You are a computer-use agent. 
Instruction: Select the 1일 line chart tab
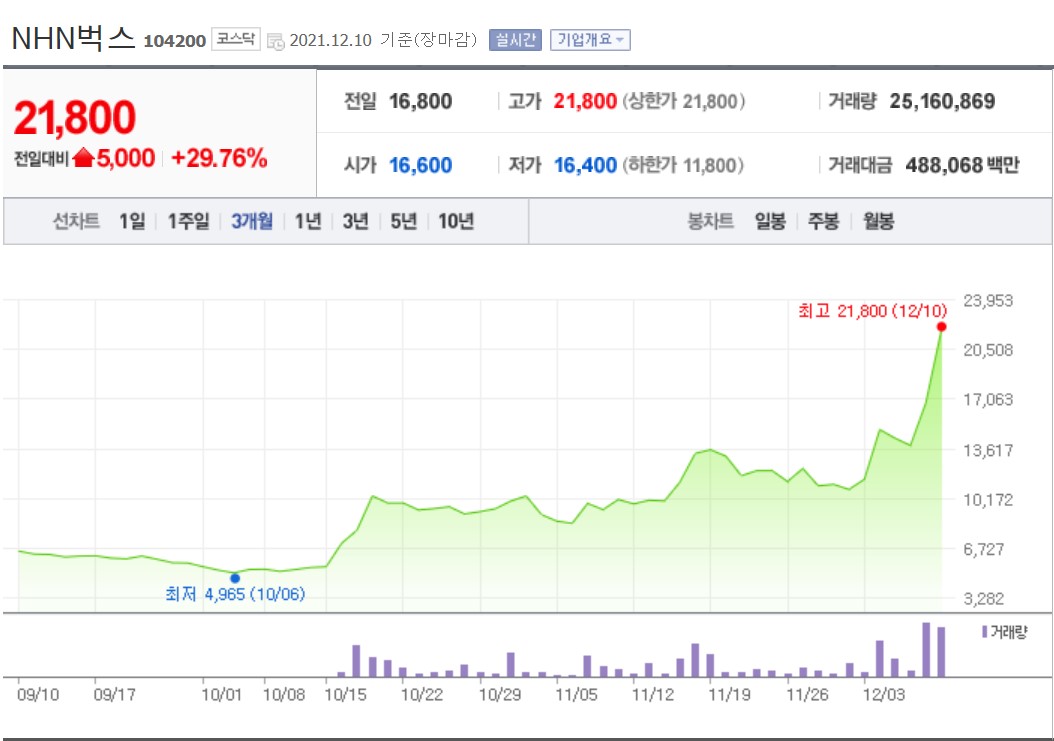point(132,221)
